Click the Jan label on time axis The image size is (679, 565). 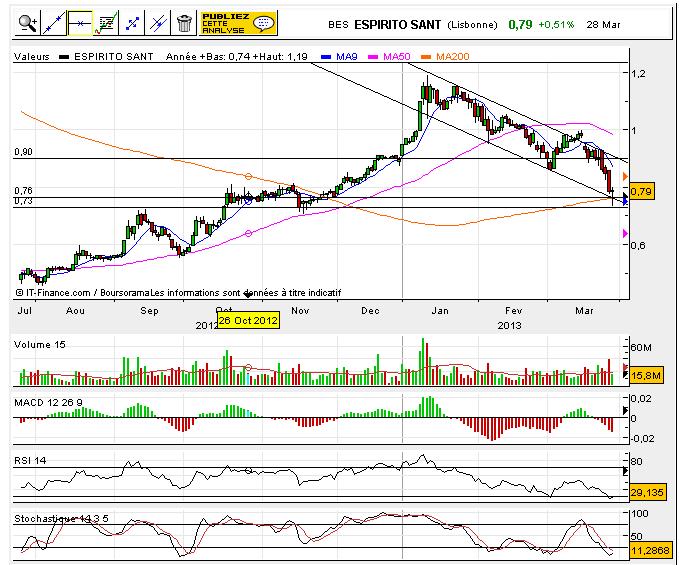(440, 310)
